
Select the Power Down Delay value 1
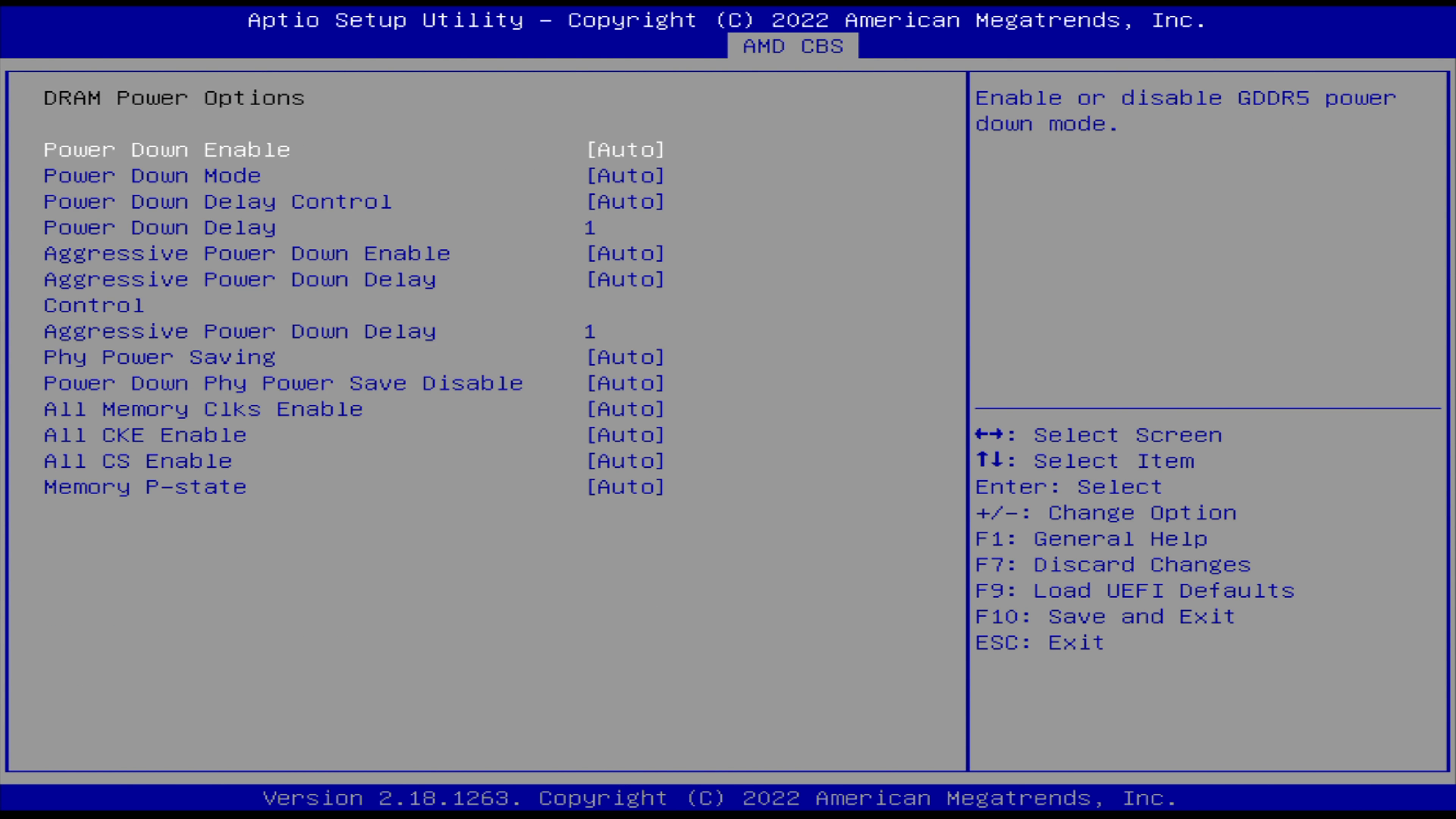pos(590,228)
